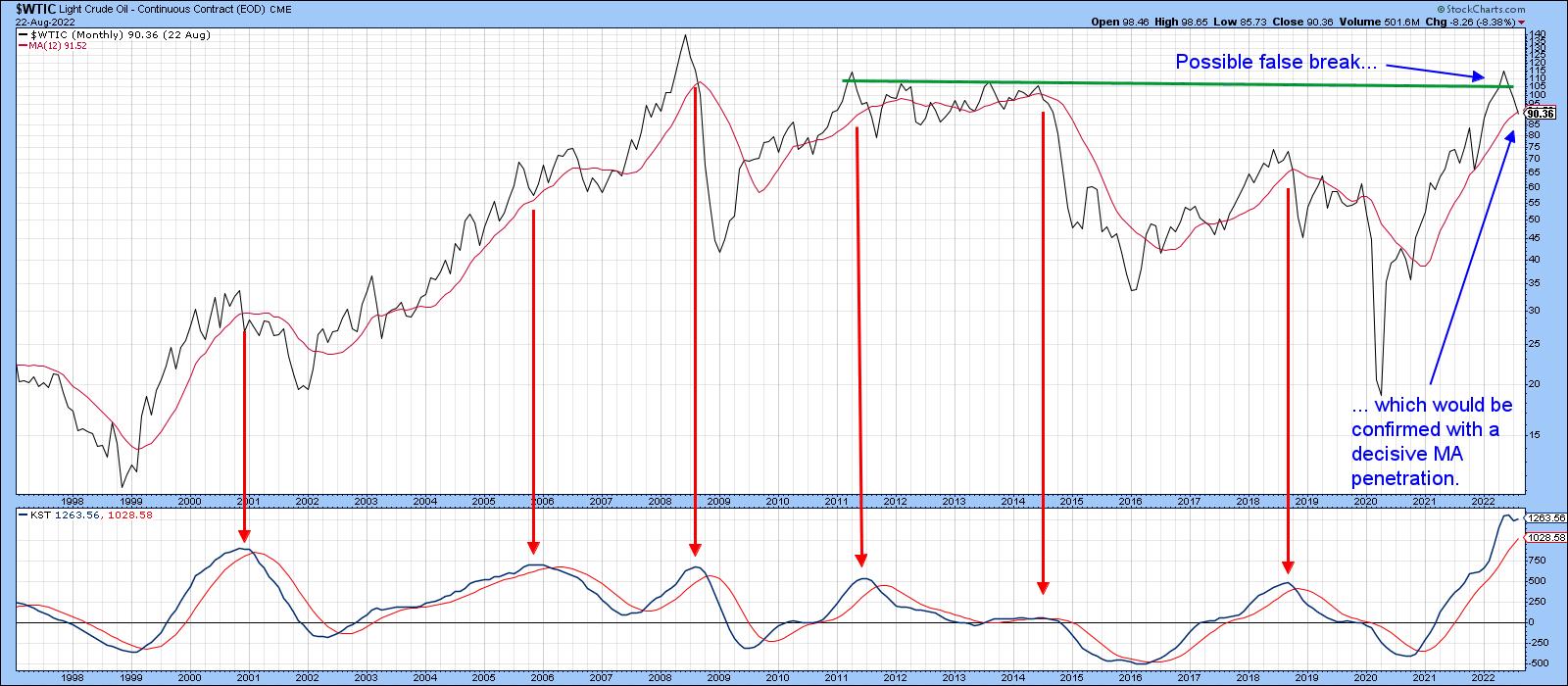1568x686 pixels.
Task: Click the 2008 year label on the bottom axis
Action: tap(660, 500)
